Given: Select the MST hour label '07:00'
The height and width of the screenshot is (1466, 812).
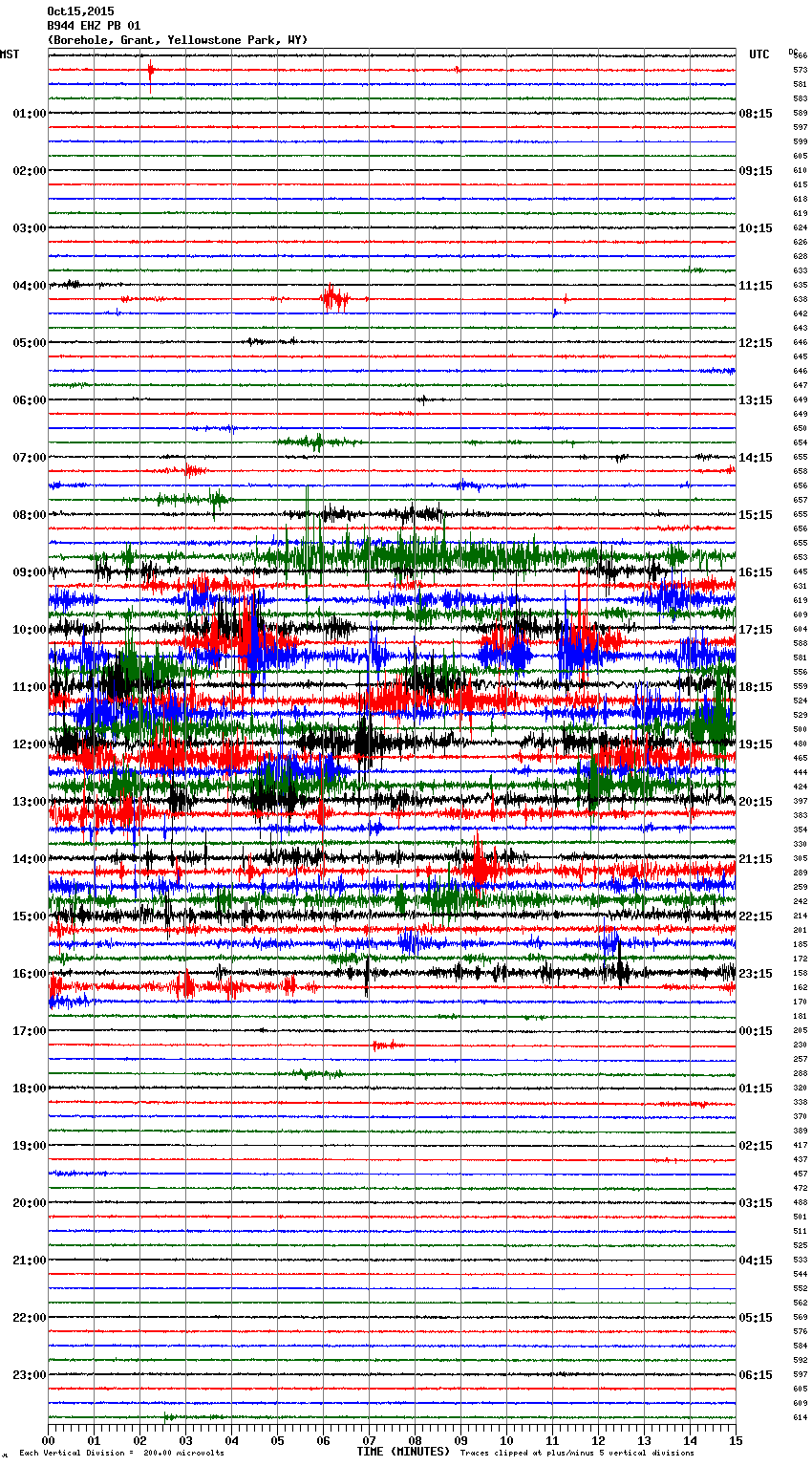Looking at the screenshot, I should pyautogui.click(x=30, y=458).
